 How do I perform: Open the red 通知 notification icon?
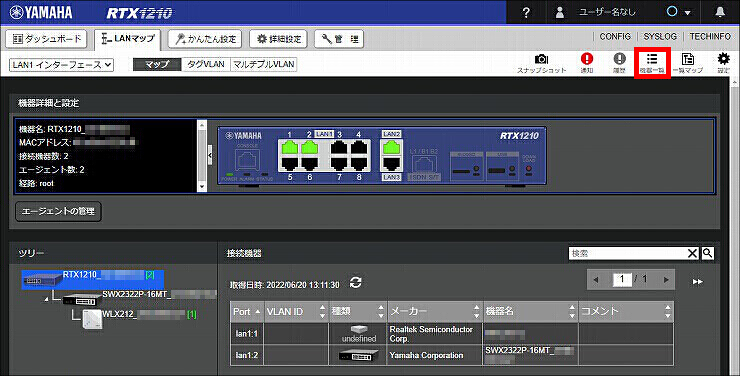(587, 63)
